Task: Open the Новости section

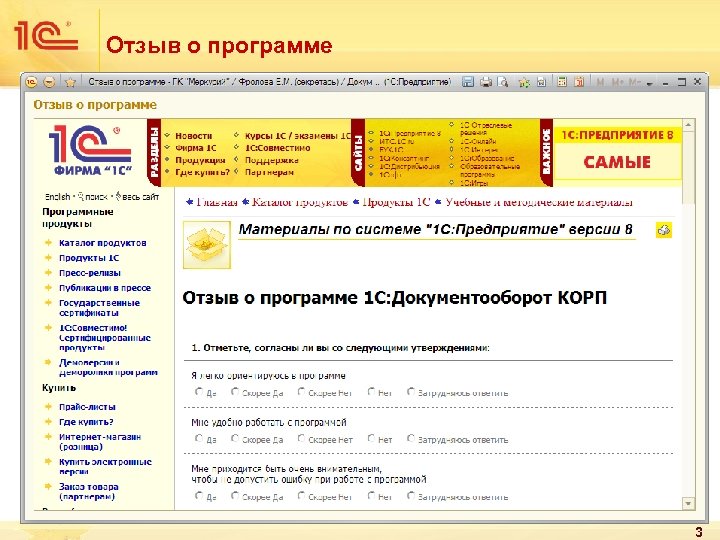Action: [193, 136]
